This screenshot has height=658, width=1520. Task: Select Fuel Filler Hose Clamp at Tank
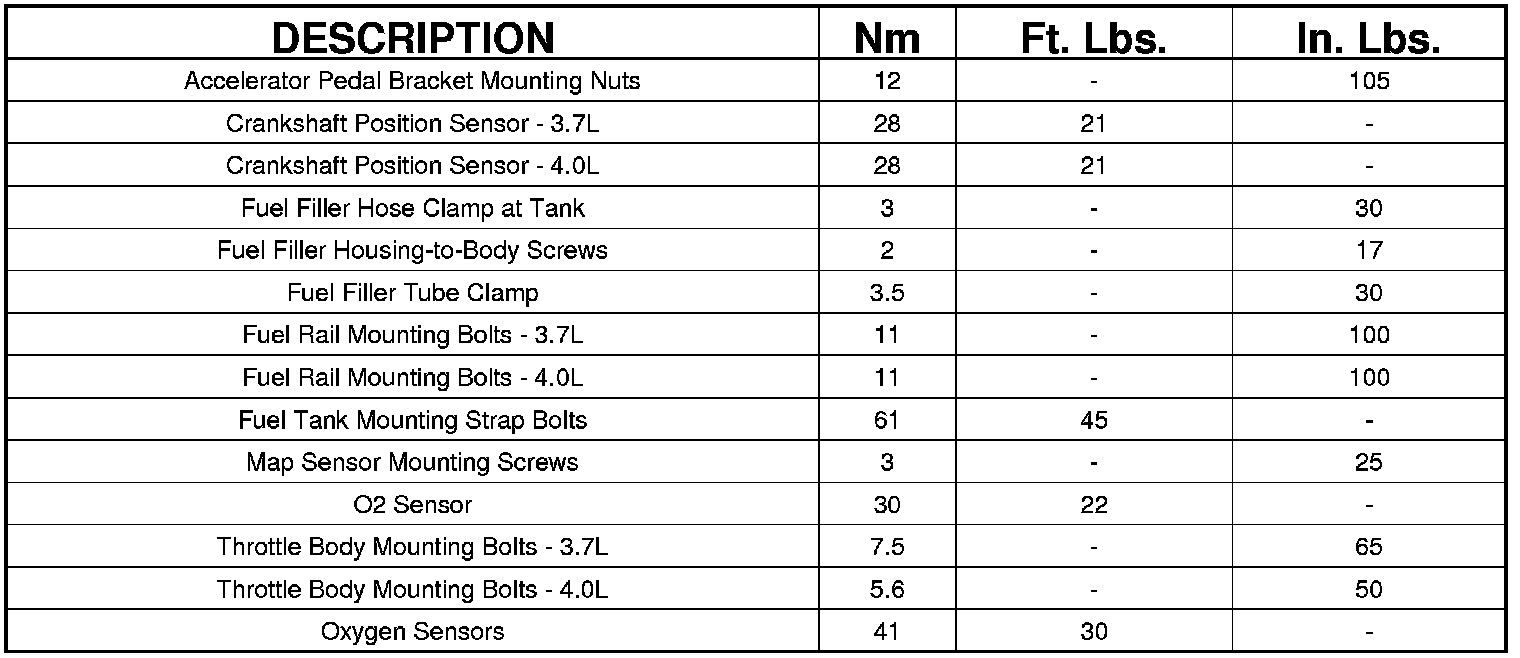(x=412, y=208)
